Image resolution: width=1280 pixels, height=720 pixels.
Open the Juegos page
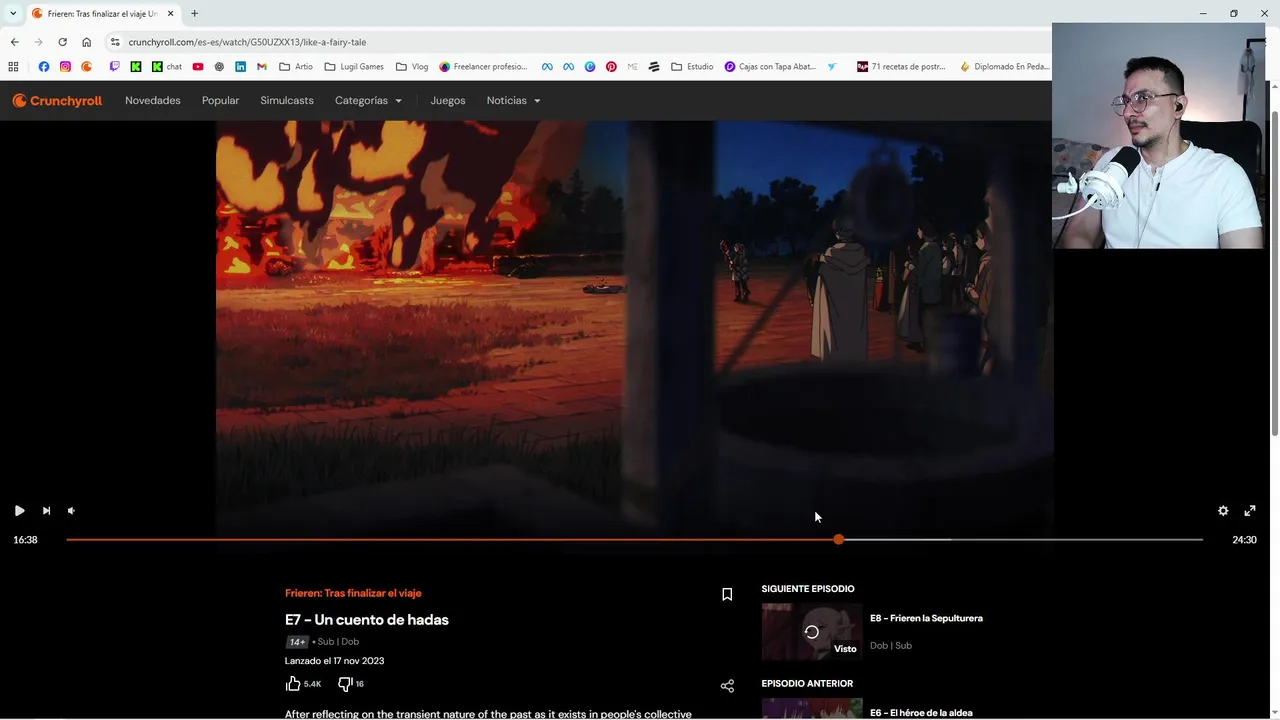[x=448, y=100]
